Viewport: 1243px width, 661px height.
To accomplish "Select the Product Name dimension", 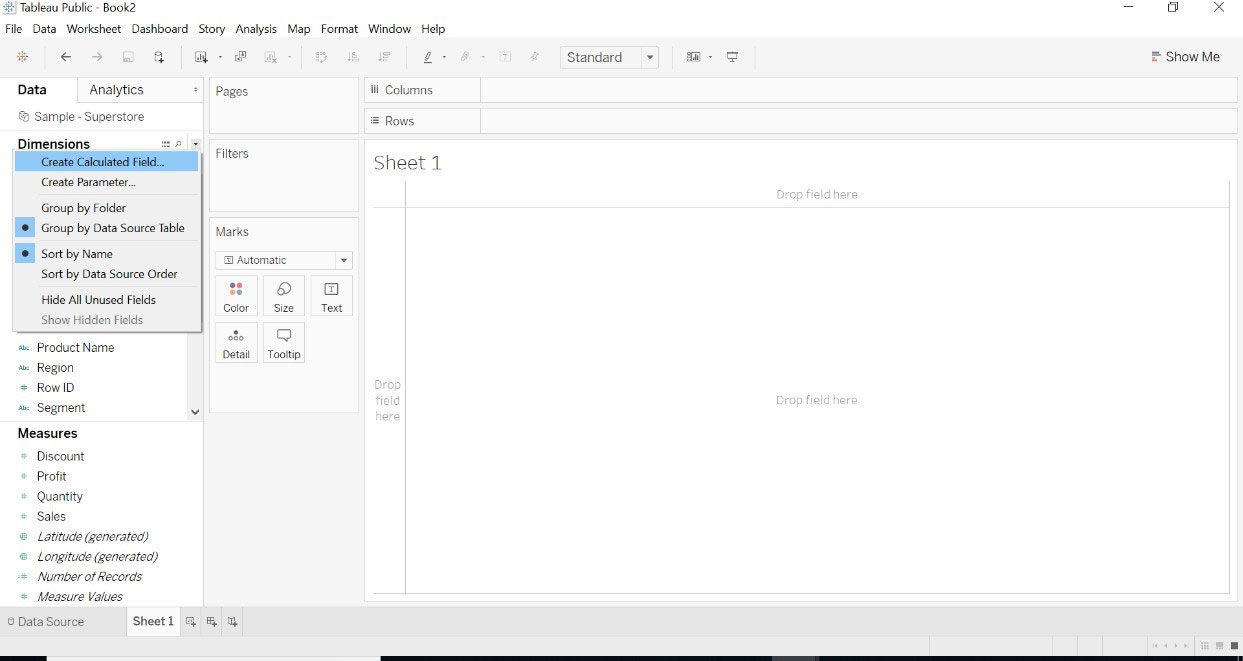I will [75, 348].
